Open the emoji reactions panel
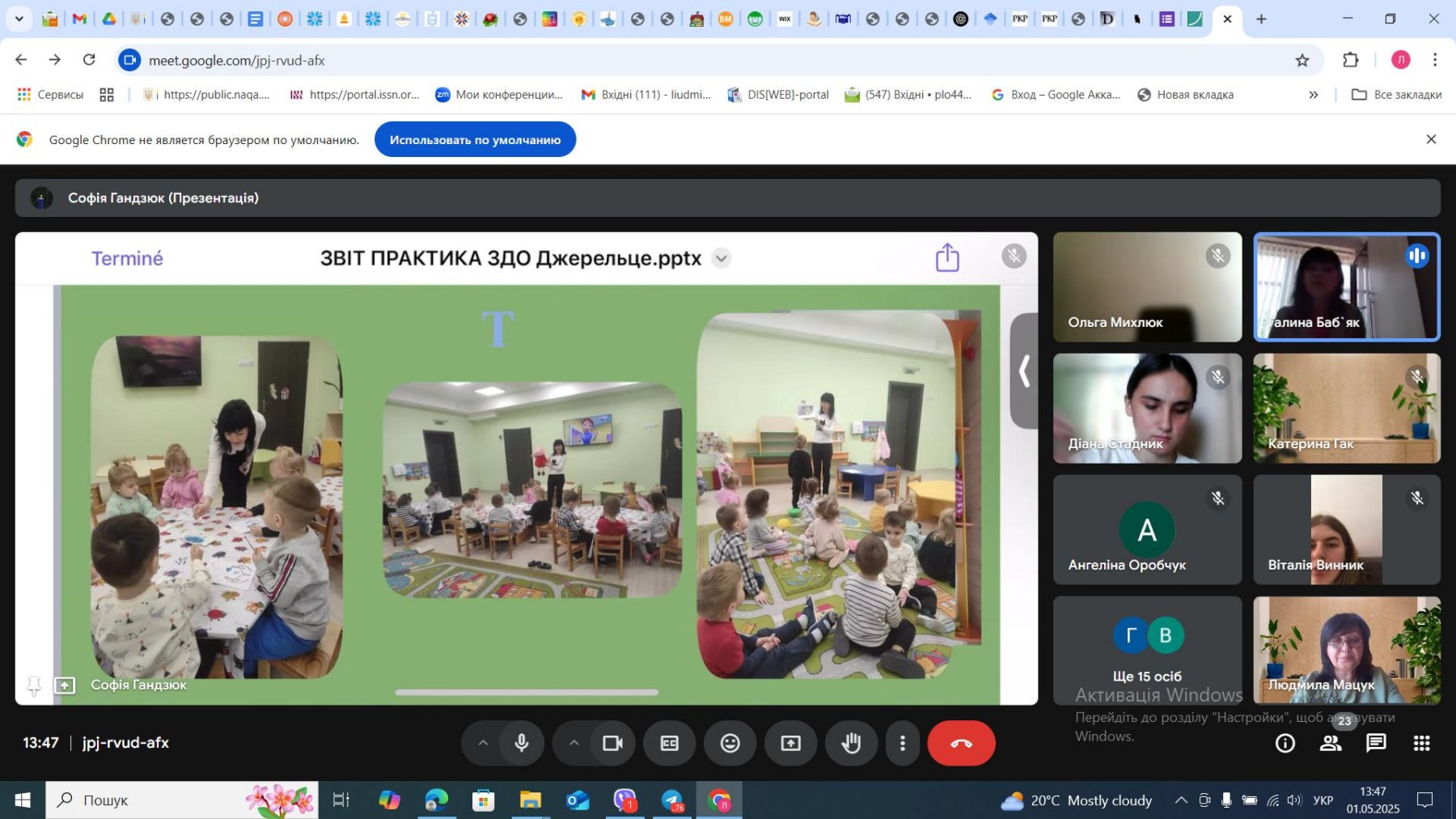This screenshot has height=819, width=1456. point(730,743)
